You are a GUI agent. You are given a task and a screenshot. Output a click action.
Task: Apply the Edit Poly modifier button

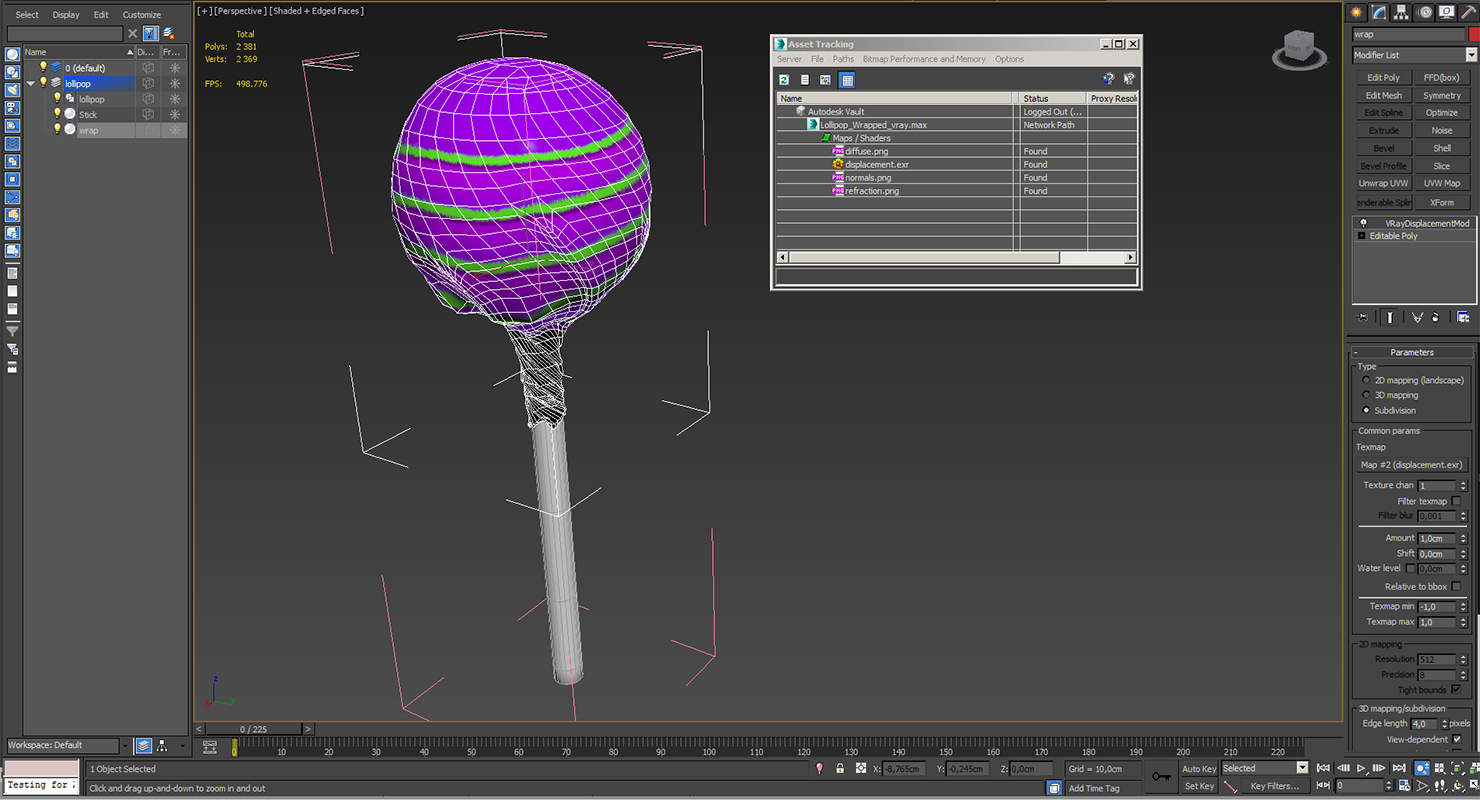(x=1384, y=78)
